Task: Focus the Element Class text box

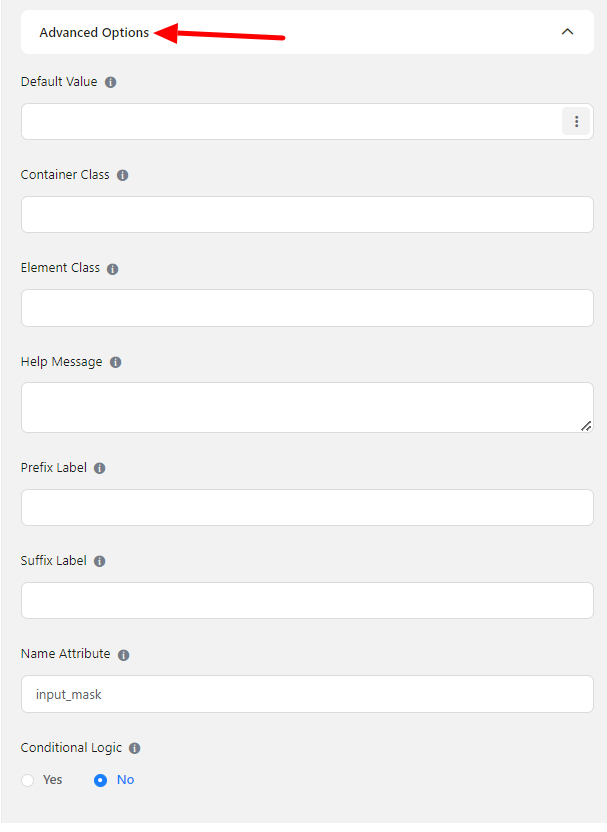Action: pos(307,308)
